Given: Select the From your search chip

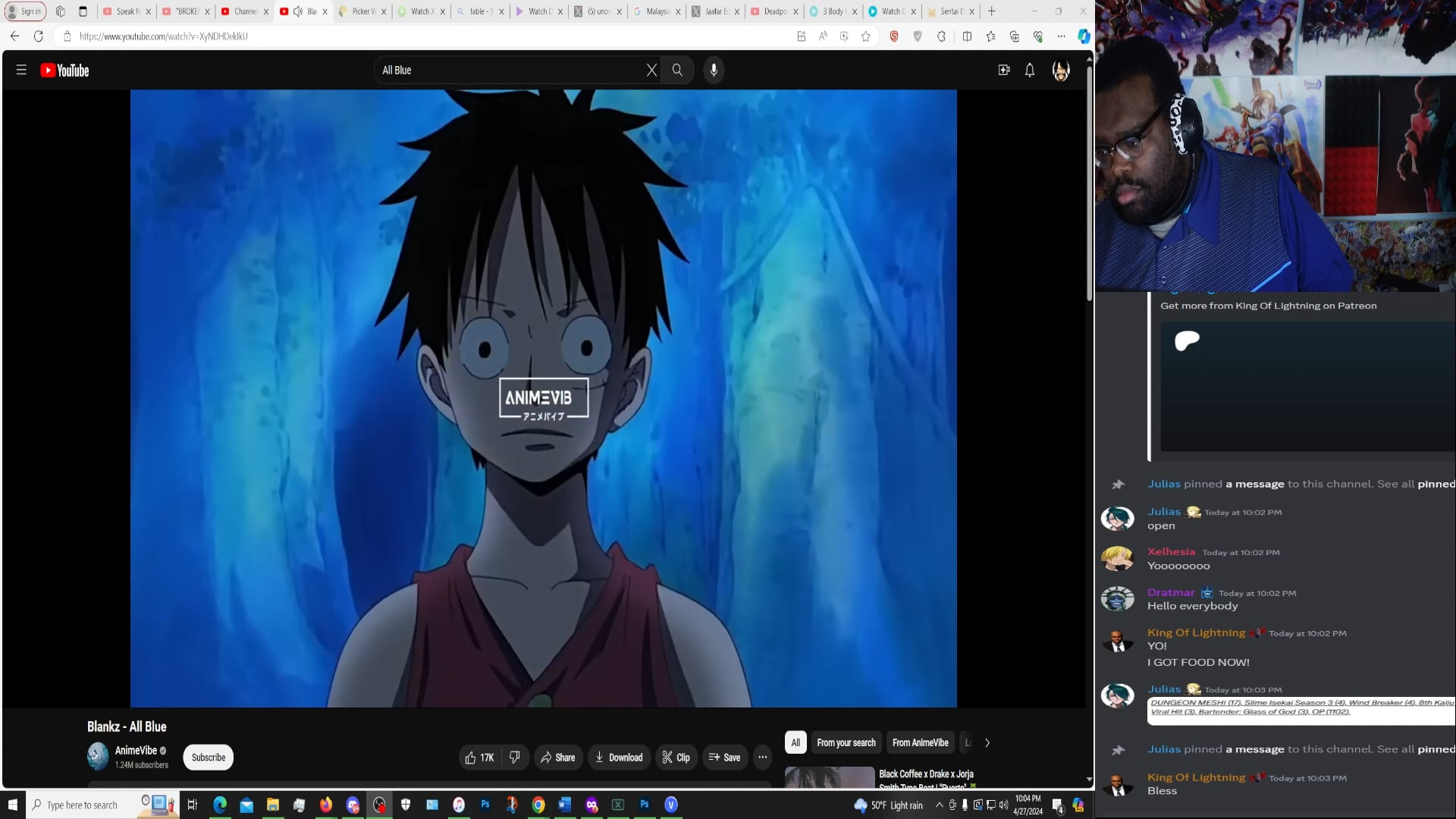Looking at the screenshot, I should coord(846,743).
